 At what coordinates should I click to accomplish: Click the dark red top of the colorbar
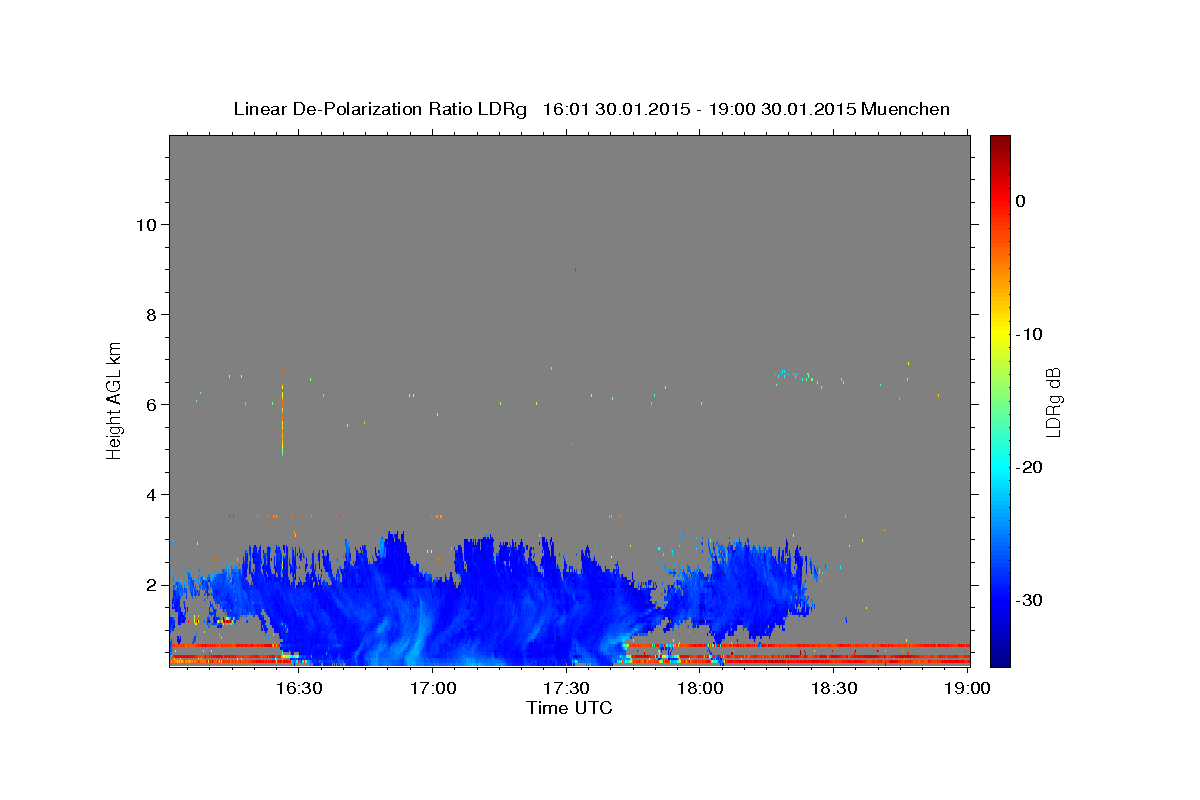click(x=1000, y=145)
